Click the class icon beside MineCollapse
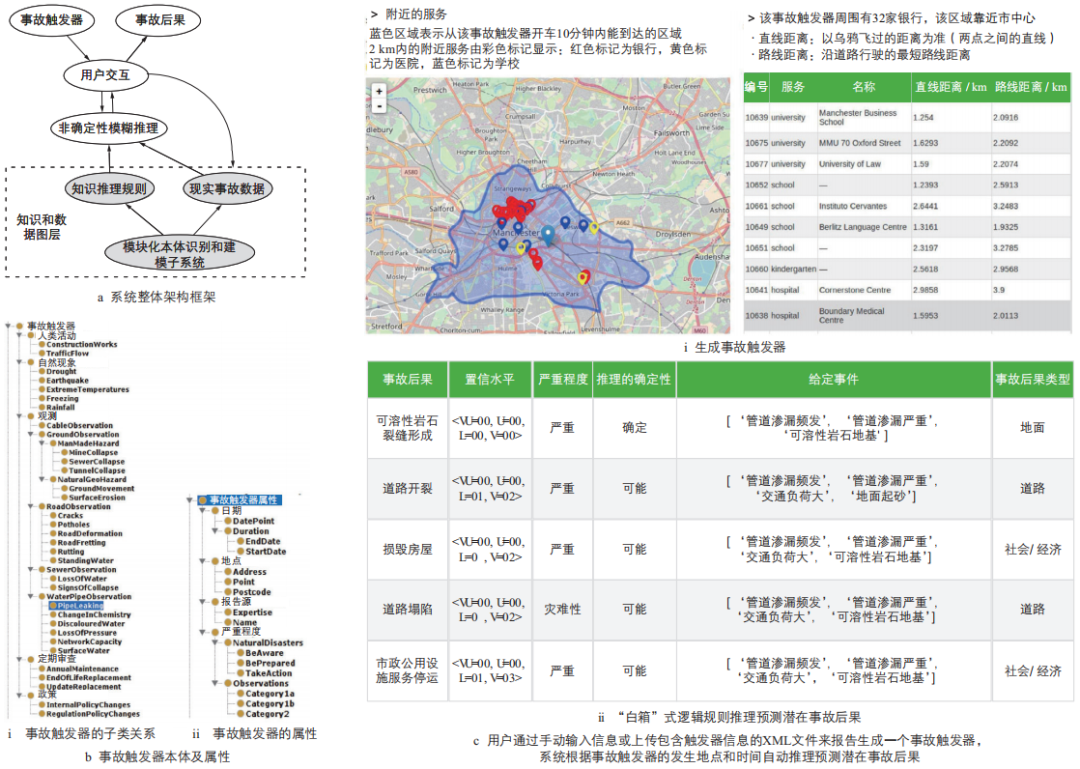This screenshot has height=769, width=1080. tap(65, 453)
